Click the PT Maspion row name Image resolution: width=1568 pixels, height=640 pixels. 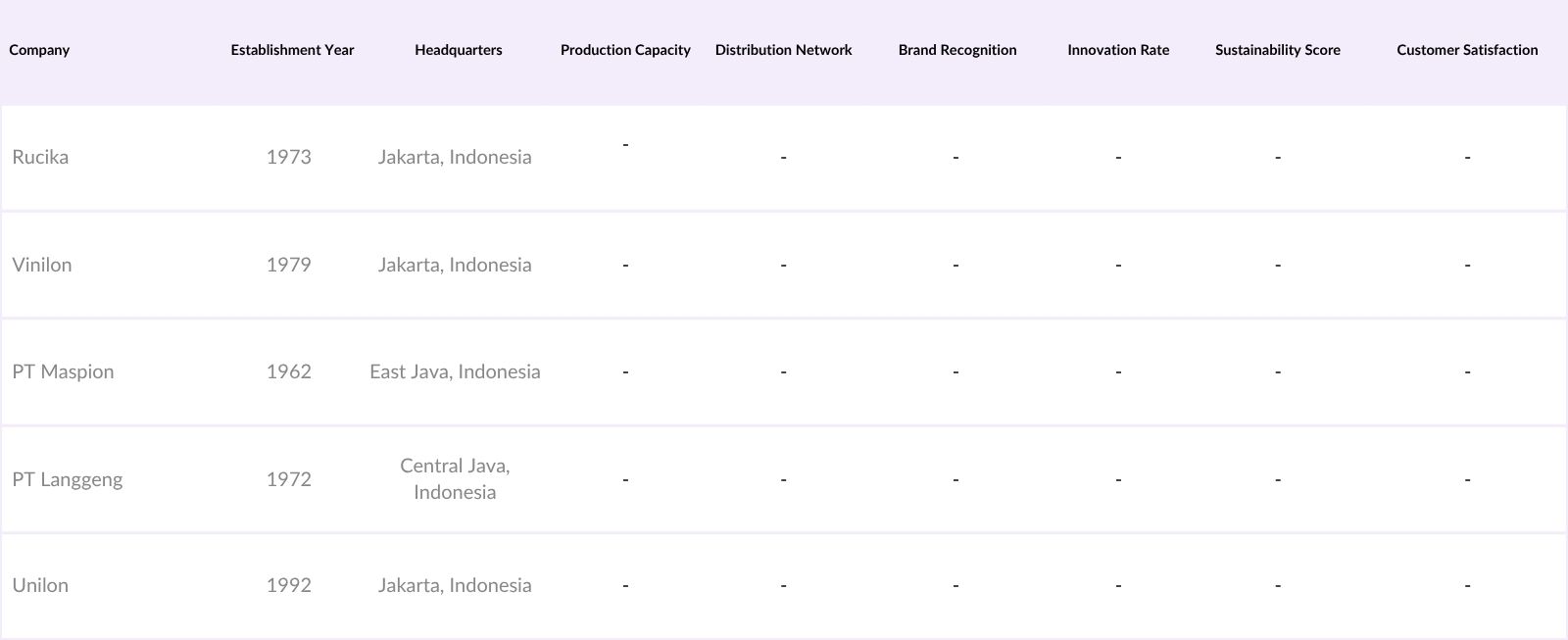click(x=63, y=371)
